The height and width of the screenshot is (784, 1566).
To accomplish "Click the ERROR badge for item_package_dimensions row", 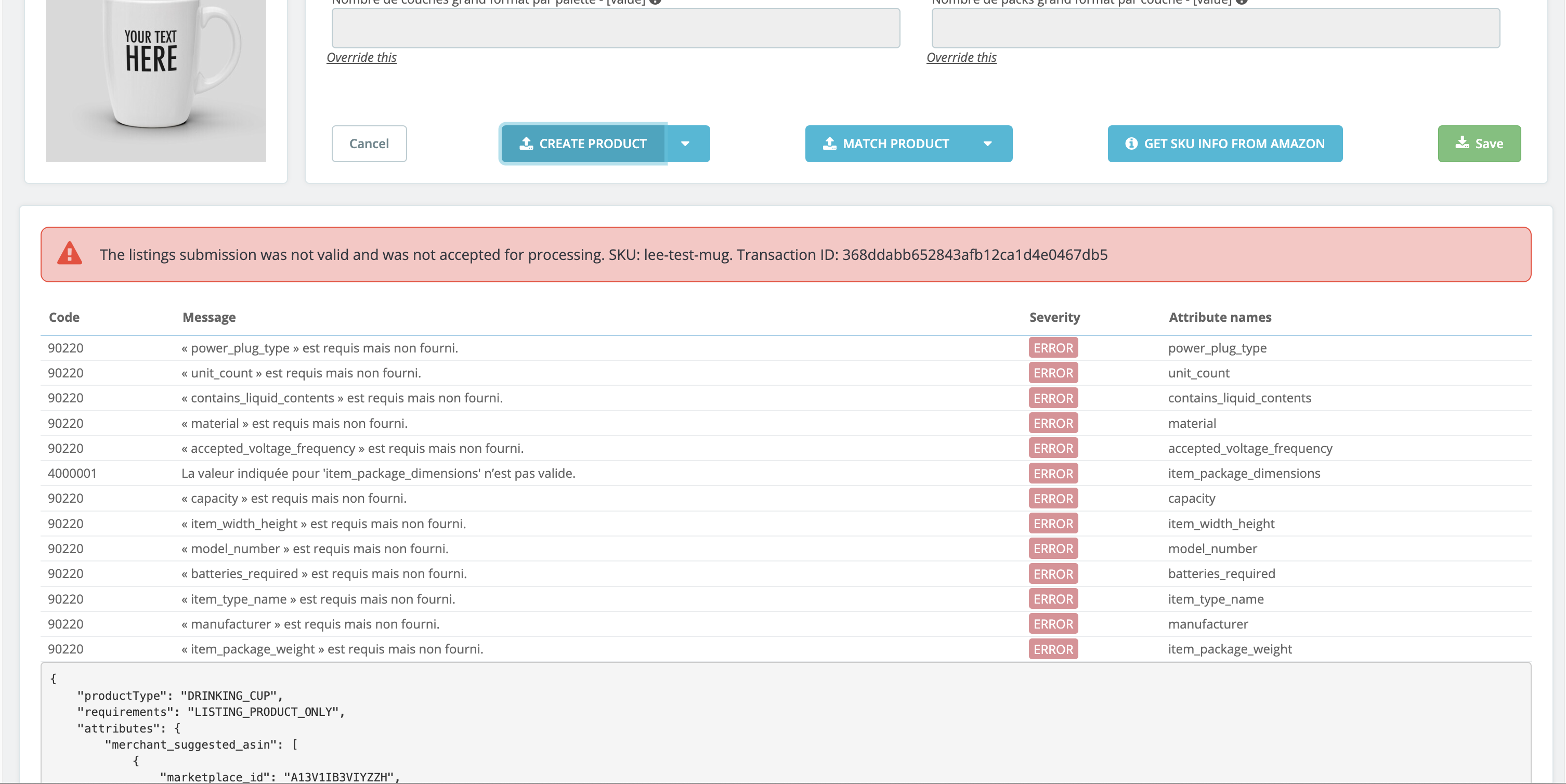I will pos(1053,474).
